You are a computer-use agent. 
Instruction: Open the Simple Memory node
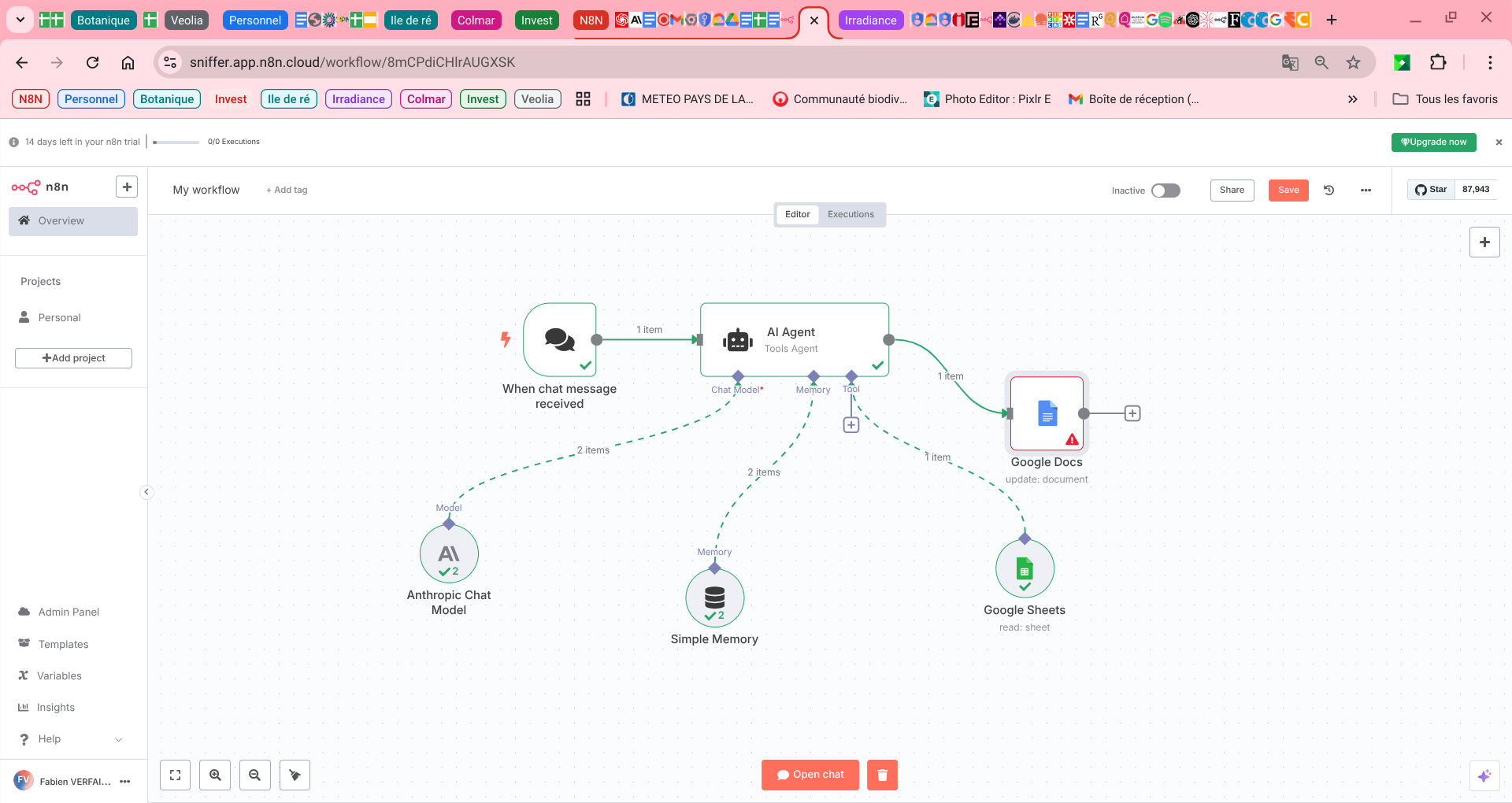tap(714, 598)
